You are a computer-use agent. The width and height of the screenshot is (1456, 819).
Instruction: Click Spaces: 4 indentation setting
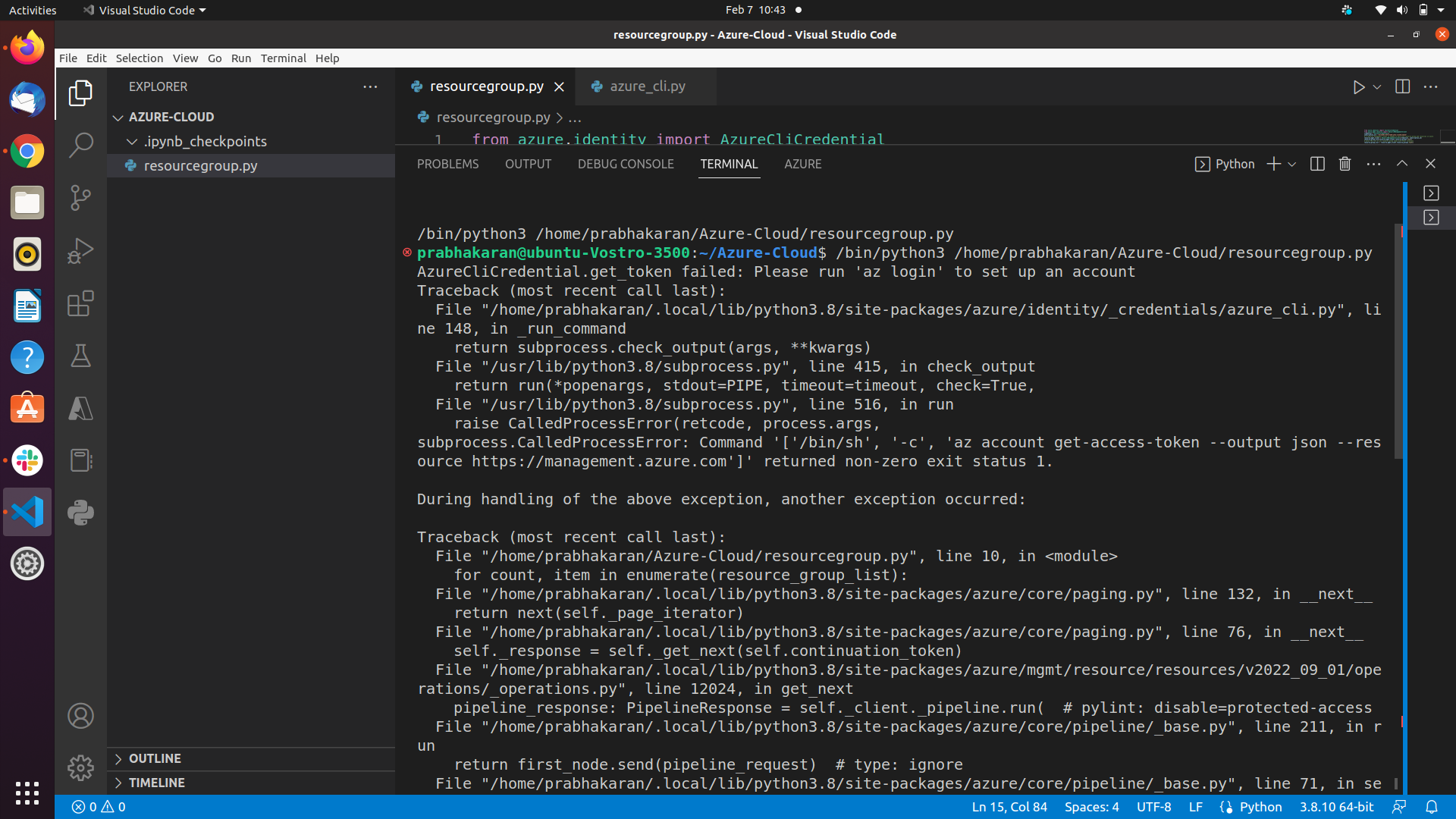tap(1091, 807)
